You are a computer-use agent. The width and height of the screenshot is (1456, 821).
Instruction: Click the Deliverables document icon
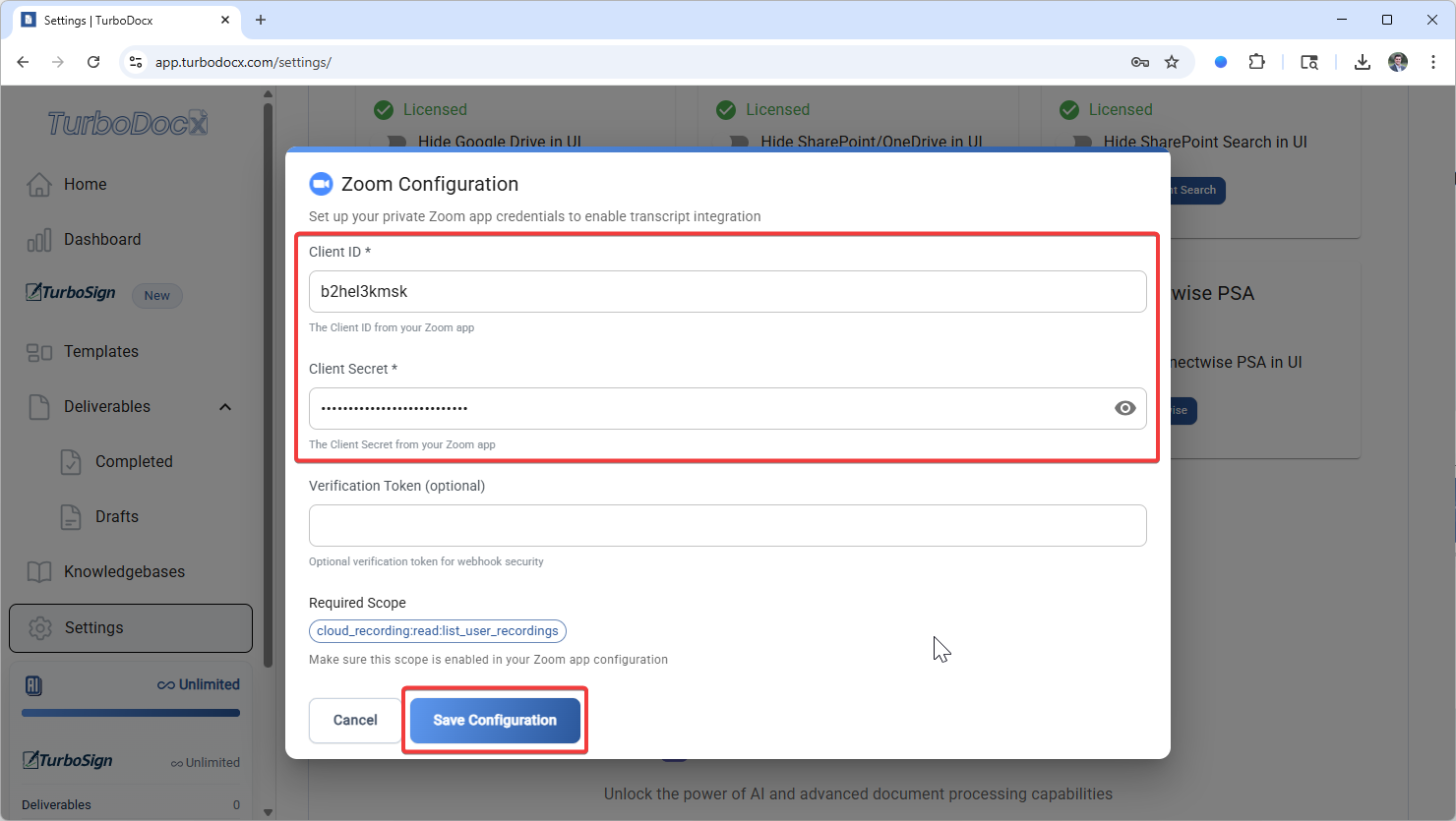39,407
